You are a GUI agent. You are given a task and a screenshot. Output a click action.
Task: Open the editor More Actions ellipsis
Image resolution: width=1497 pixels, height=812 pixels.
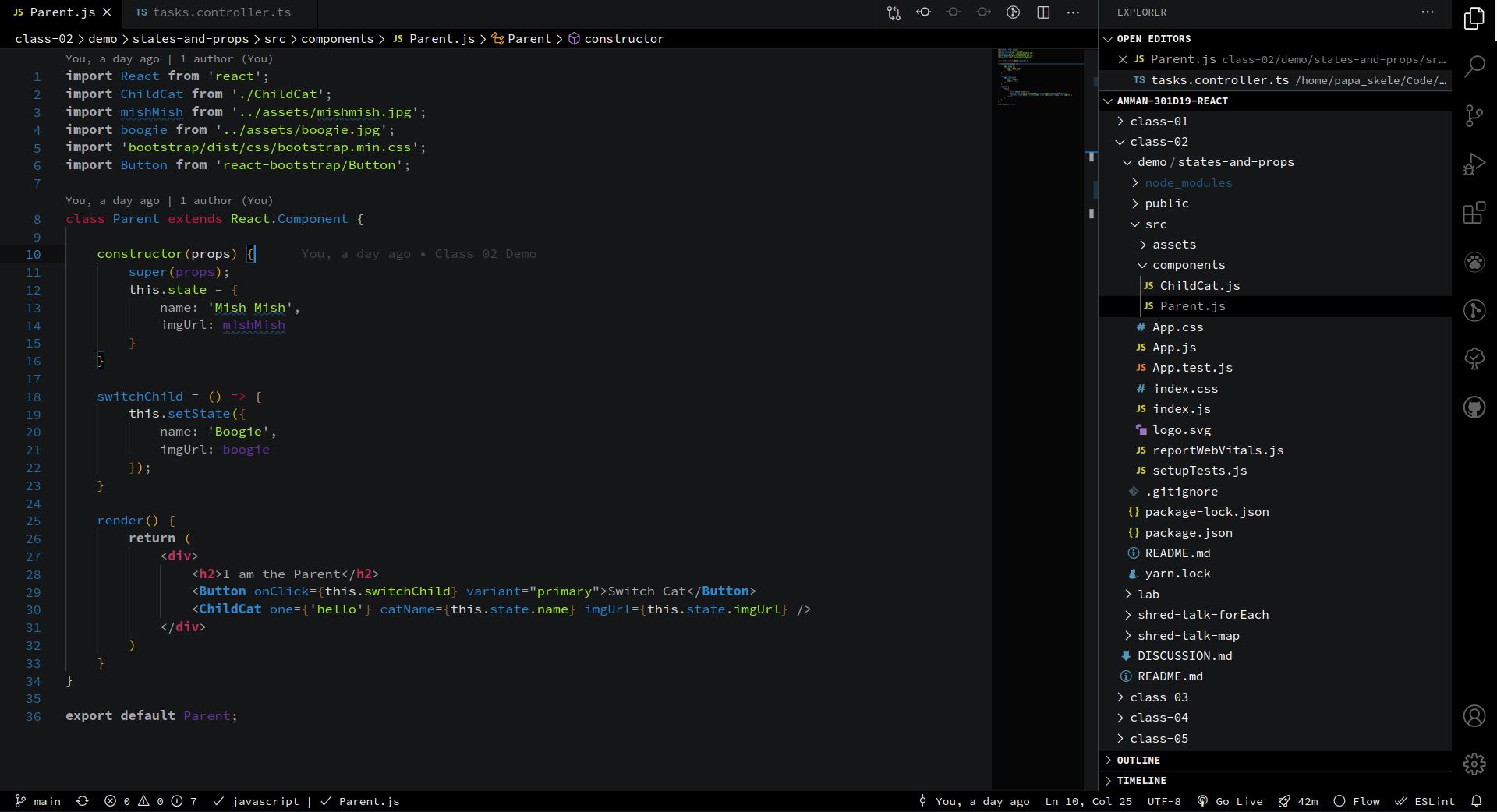pyautogui.click(x=1073, y=12)
